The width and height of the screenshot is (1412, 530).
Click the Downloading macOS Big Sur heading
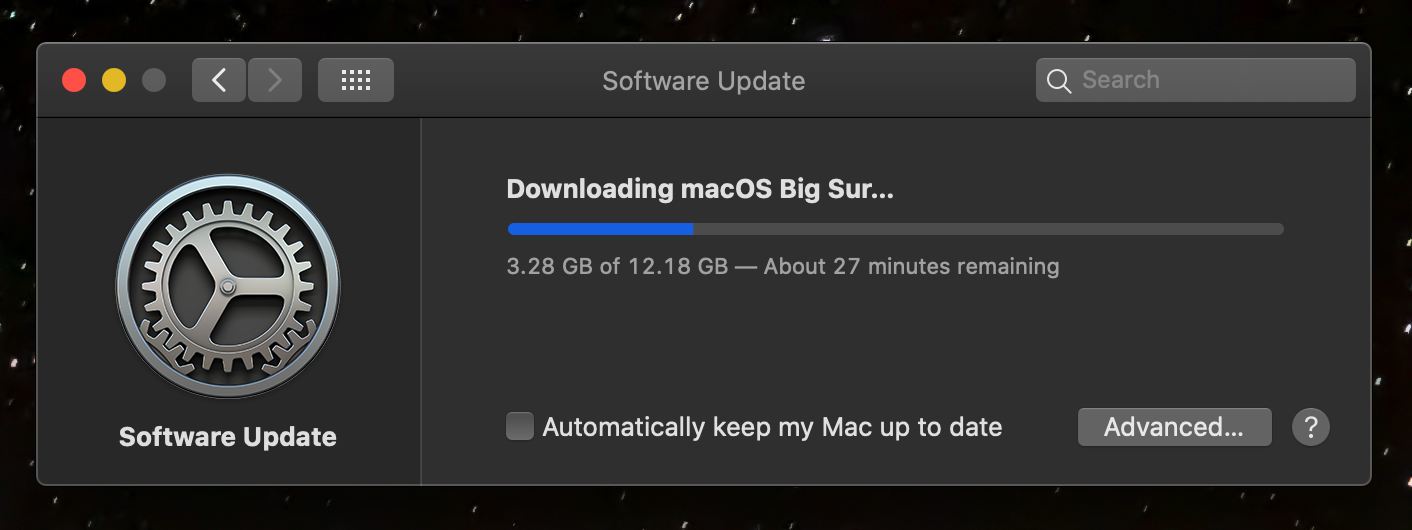(x=700, y=189)
